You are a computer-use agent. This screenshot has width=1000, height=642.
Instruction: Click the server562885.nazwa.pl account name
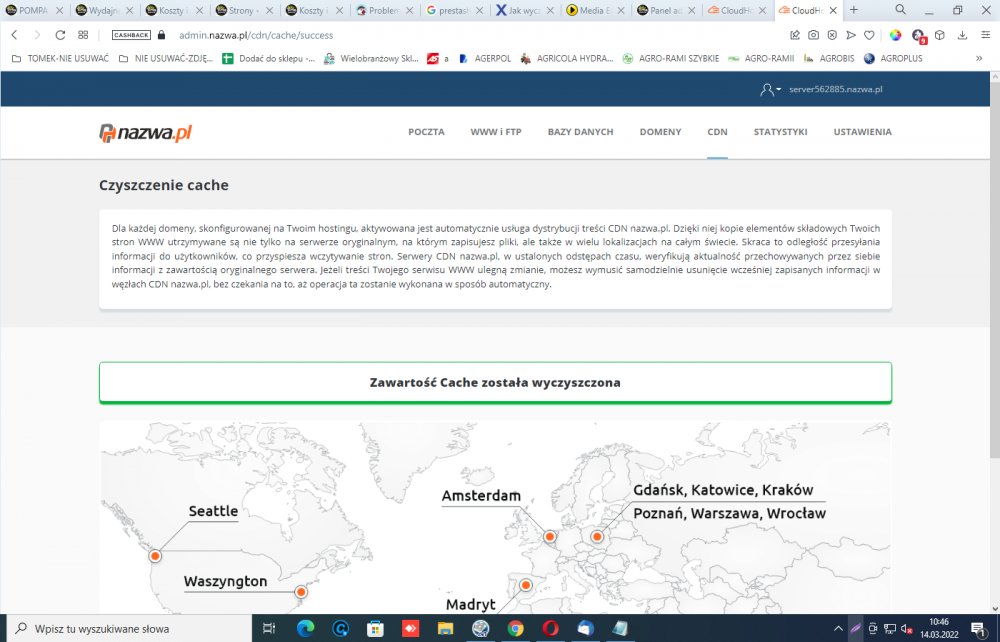point(835,89)
